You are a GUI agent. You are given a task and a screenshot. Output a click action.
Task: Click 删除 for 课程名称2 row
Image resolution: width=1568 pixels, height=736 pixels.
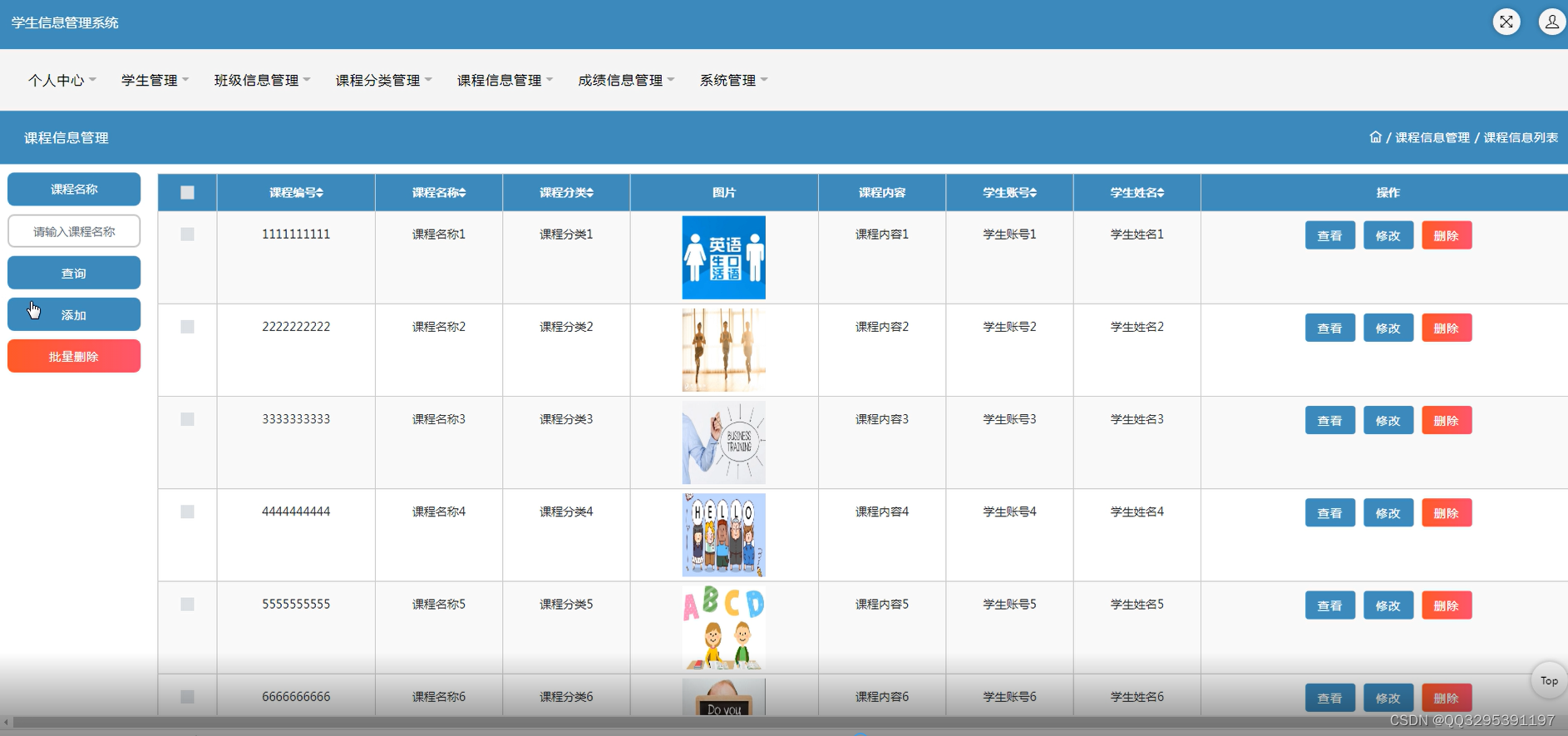[1446, 328]
